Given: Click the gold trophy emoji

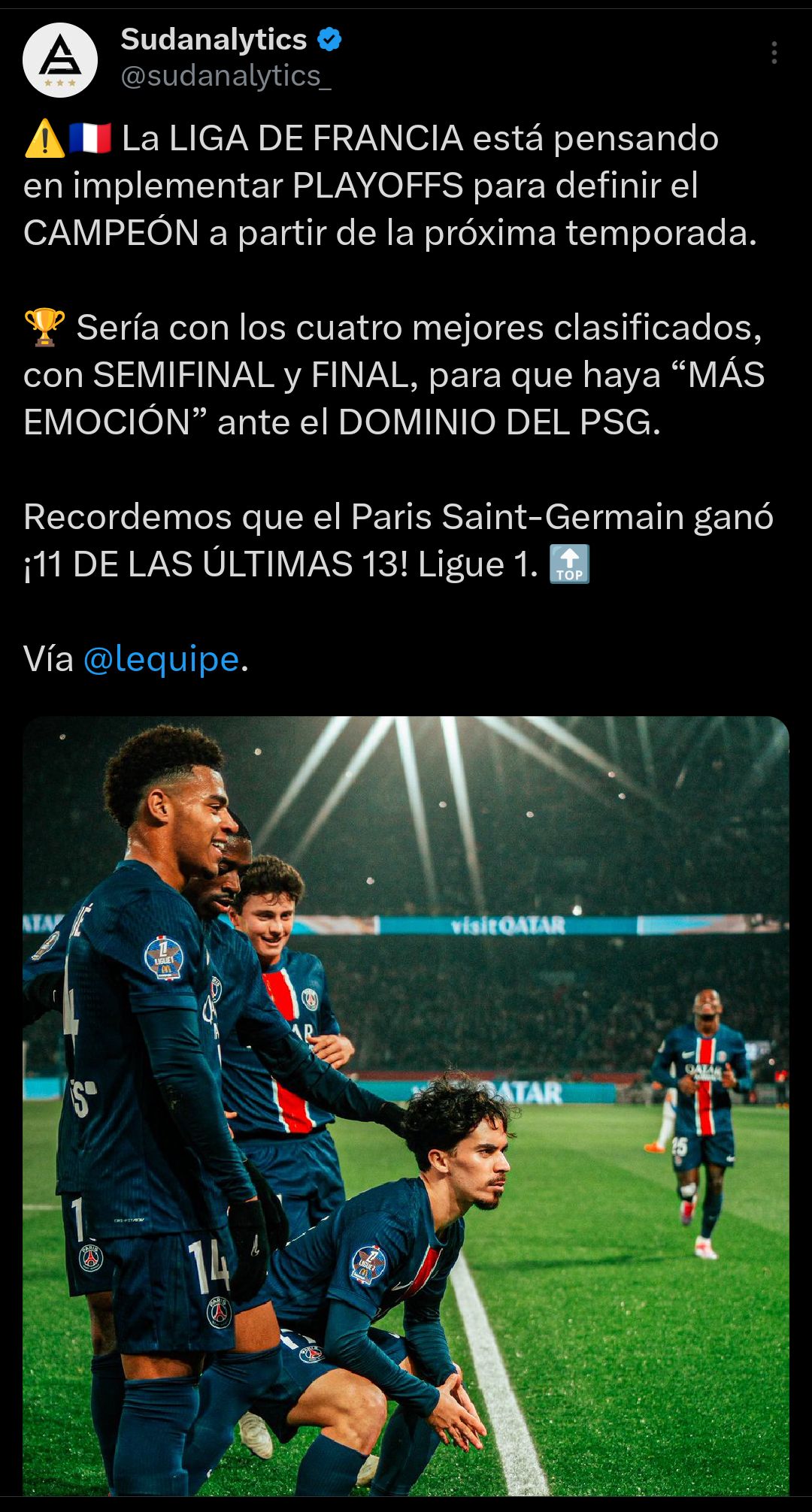Looking at the screenshot, I should point(44,328).
